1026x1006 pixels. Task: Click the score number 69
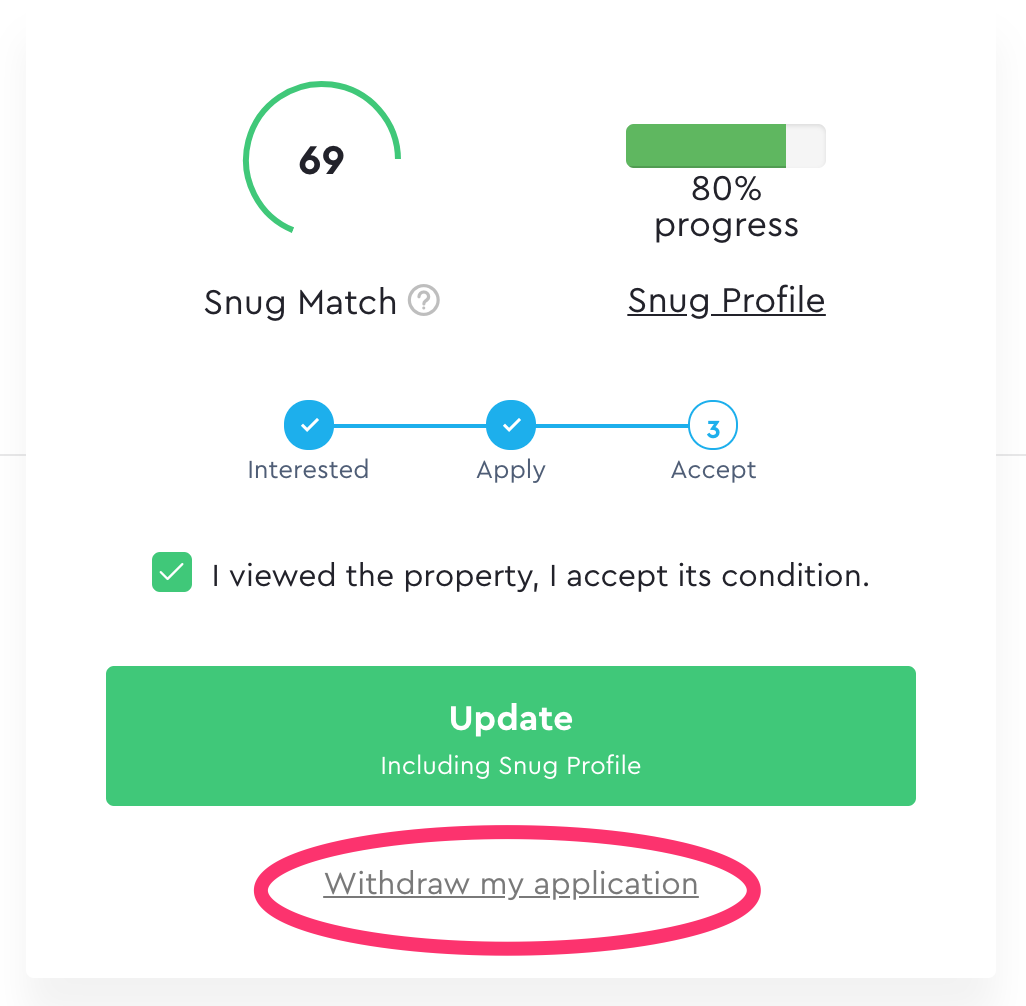[x=321, y=160]
